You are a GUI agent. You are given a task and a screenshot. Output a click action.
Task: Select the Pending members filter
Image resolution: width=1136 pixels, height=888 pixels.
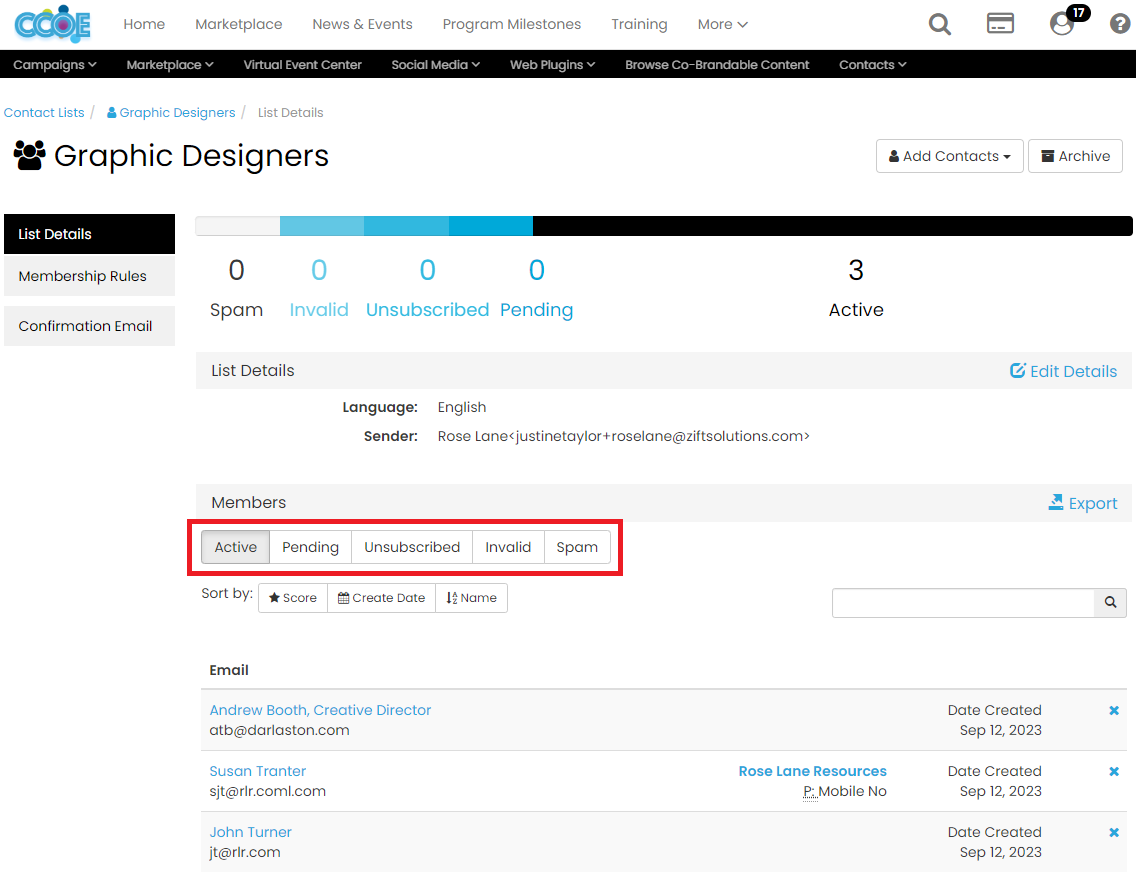tap(310, 547)
